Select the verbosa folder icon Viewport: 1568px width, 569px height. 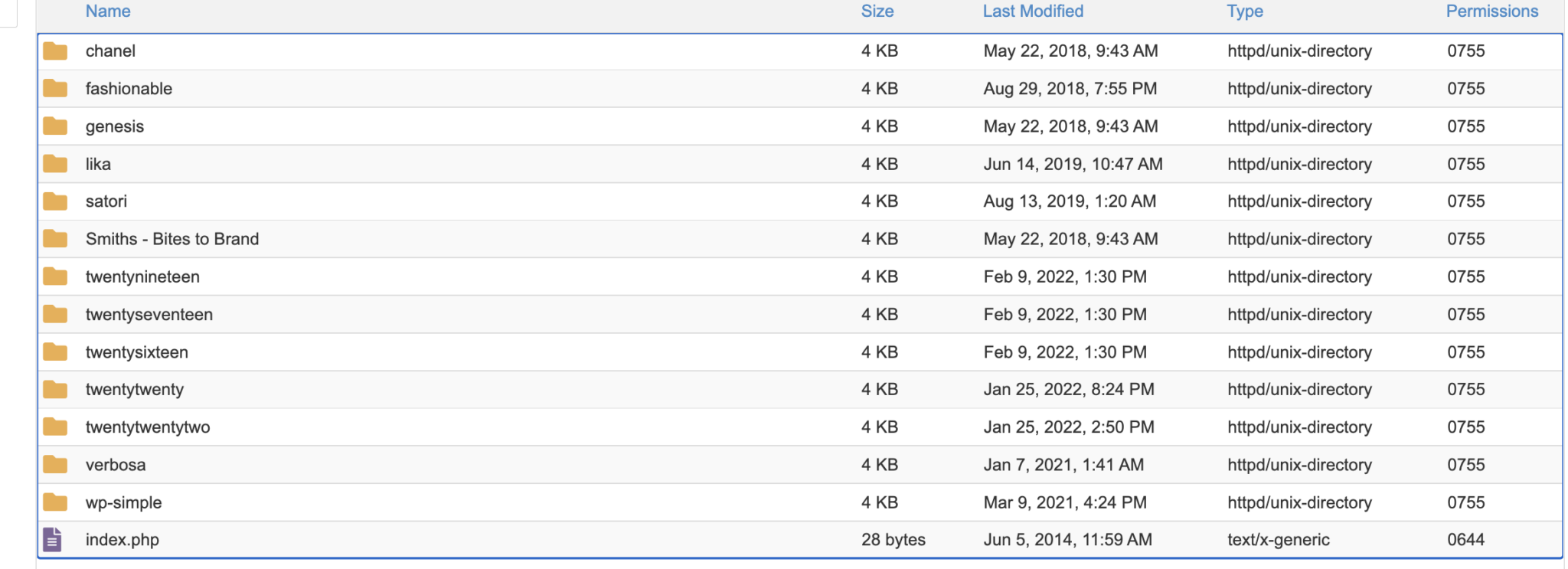coord(55,465)
